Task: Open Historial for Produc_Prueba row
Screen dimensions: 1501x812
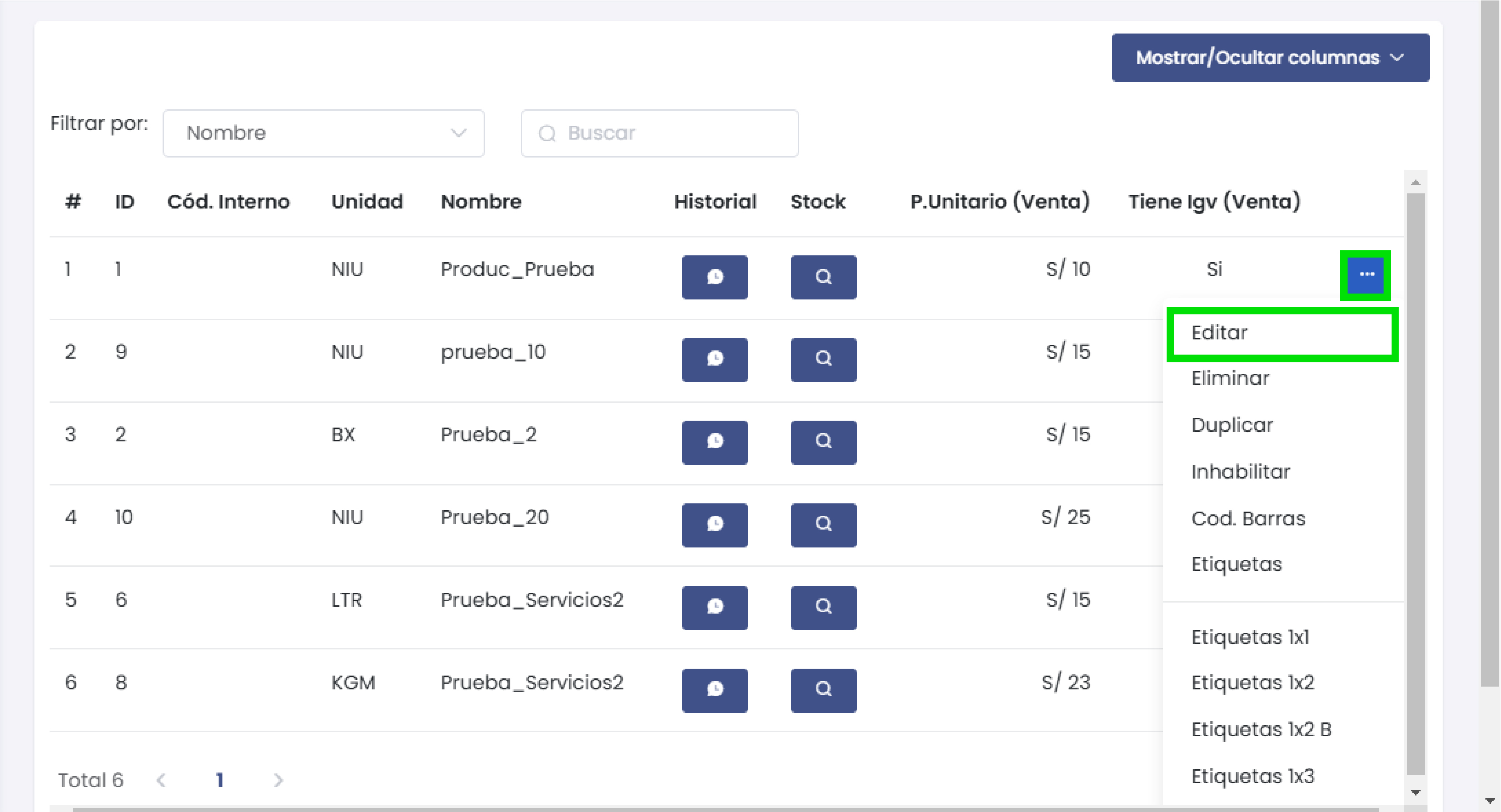Action: tap(714, 276)
